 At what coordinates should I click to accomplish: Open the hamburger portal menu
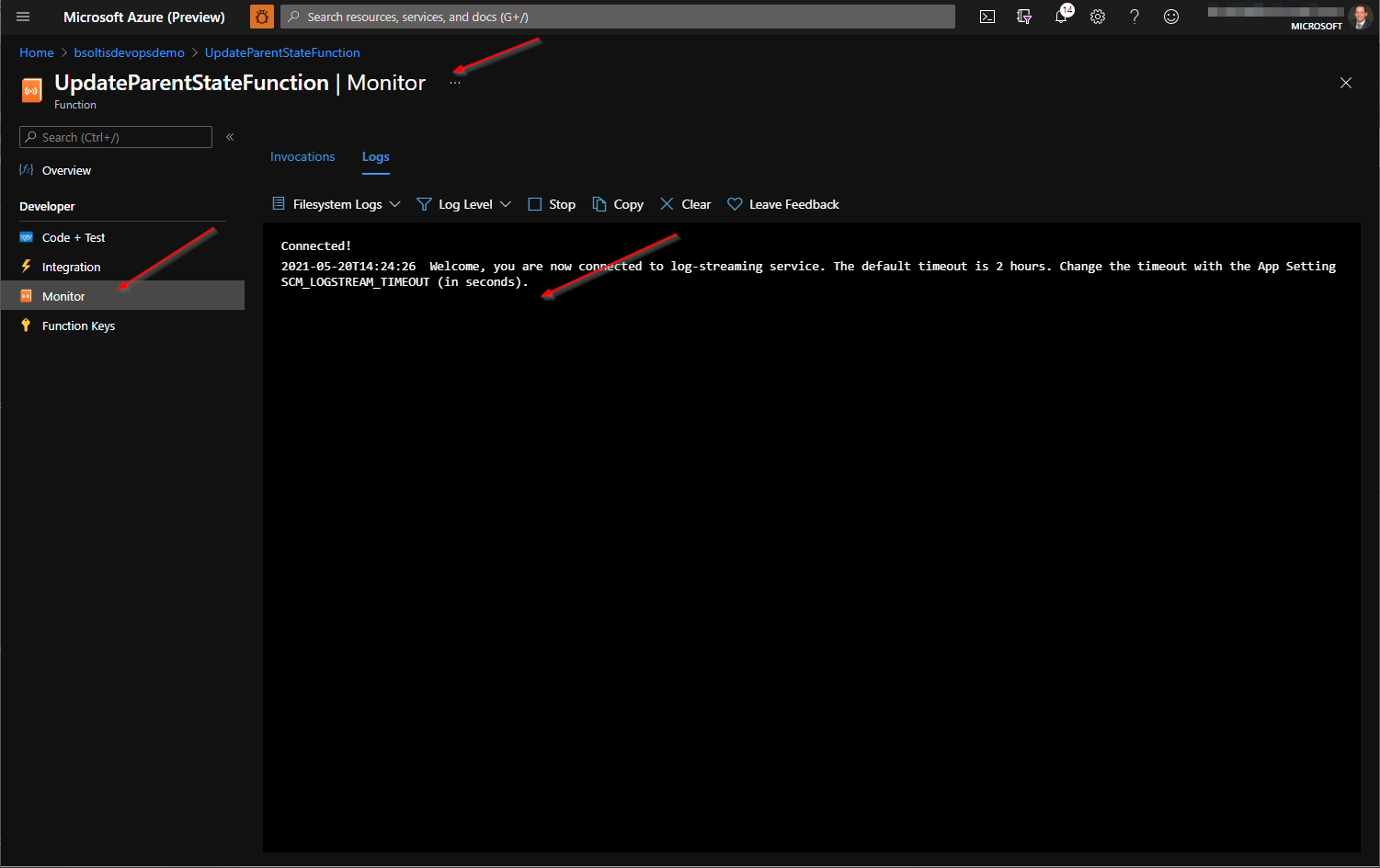click(x=23, y=17)
